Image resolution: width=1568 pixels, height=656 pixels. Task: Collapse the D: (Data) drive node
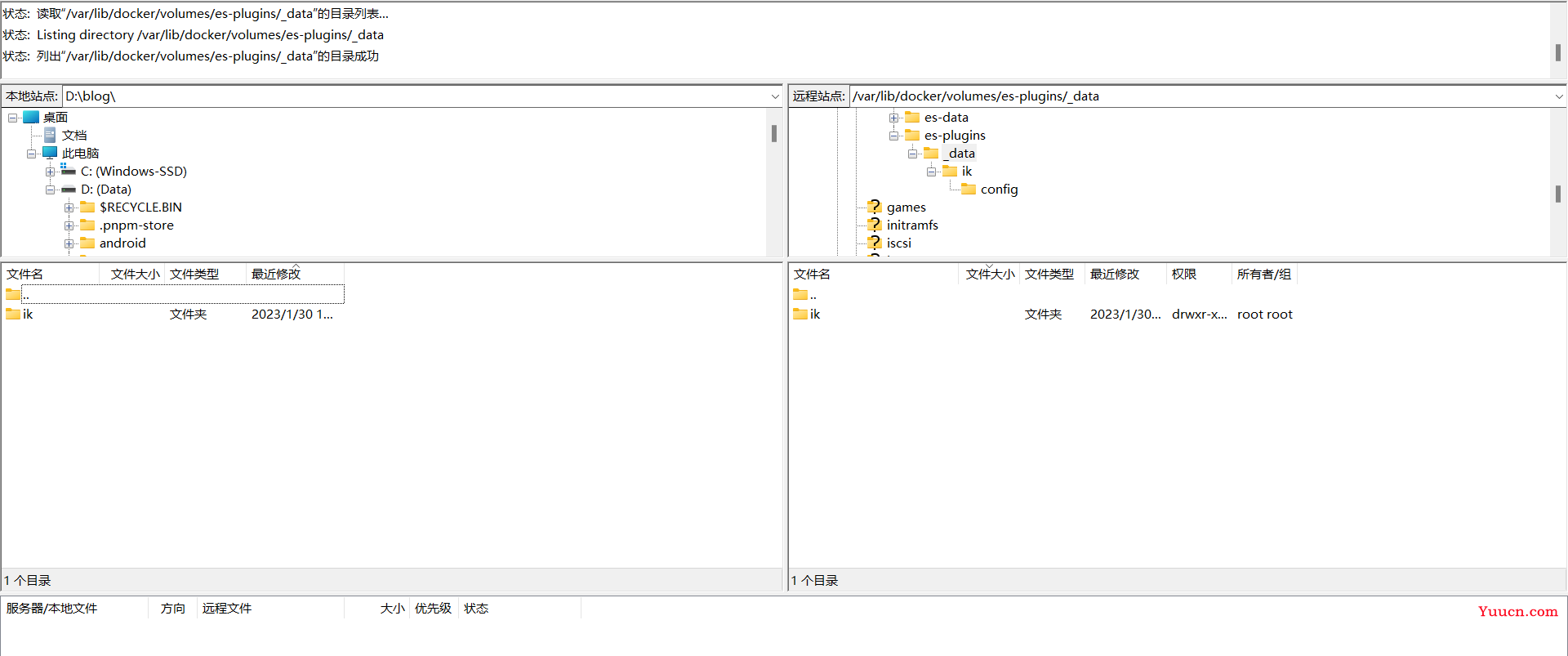coord(51,190)
